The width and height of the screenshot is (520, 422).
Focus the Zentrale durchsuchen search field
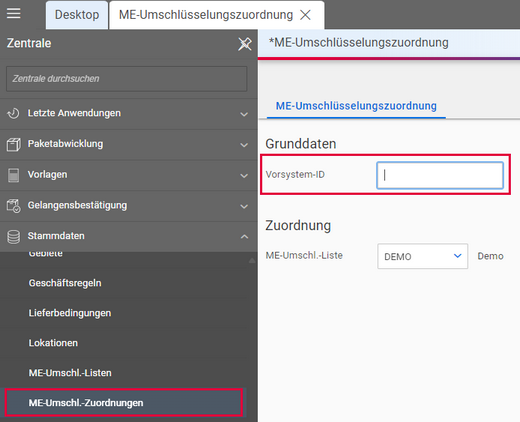click(x=127, y=79)
